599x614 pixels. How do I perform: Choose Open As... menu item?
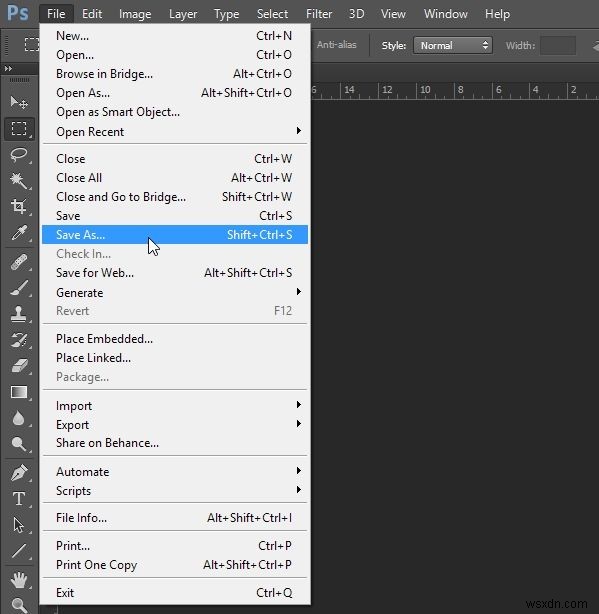point(175,93)
